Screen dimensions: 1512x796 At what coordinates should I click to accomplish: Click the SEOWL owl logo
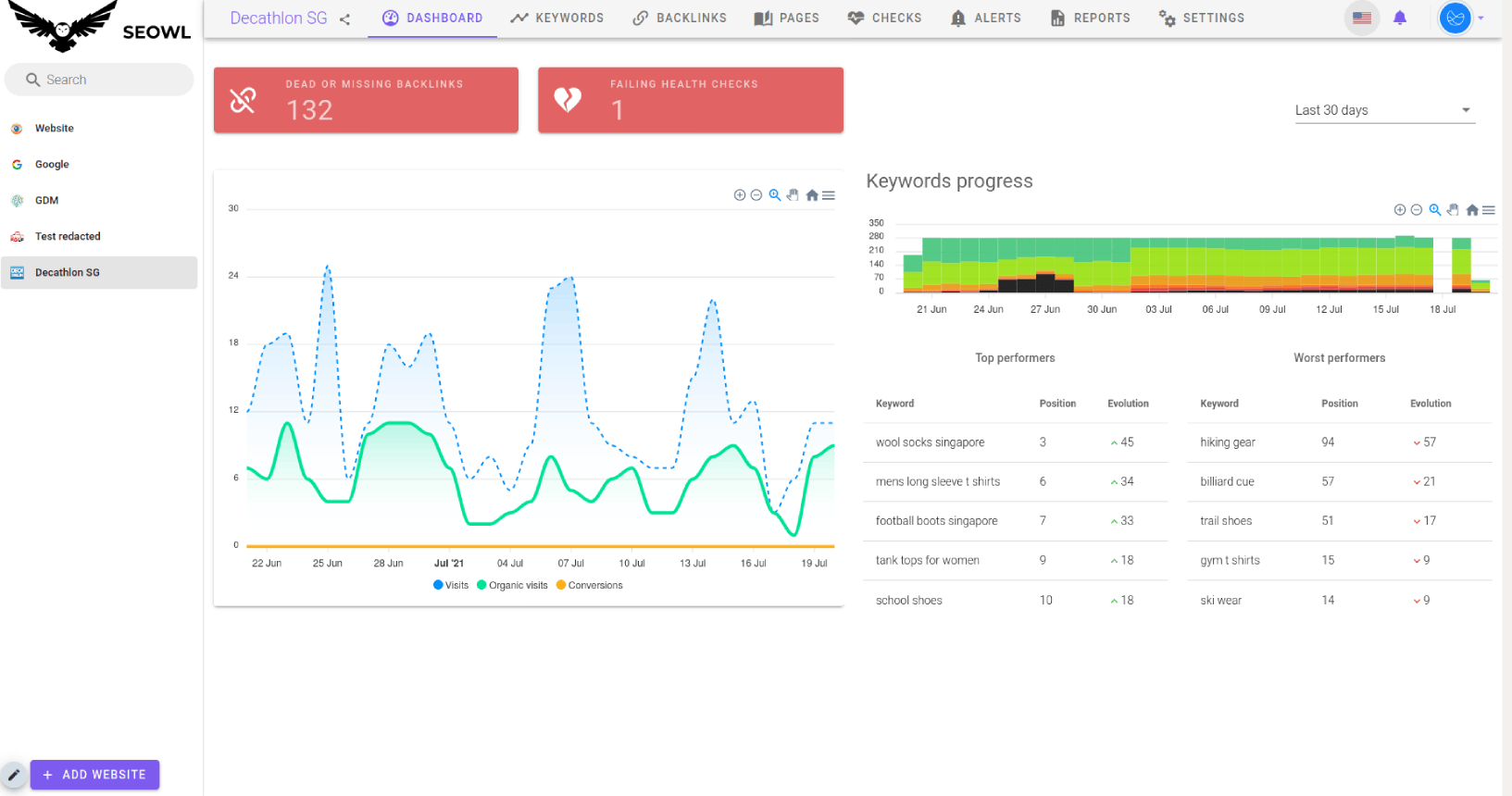[62, 26]
